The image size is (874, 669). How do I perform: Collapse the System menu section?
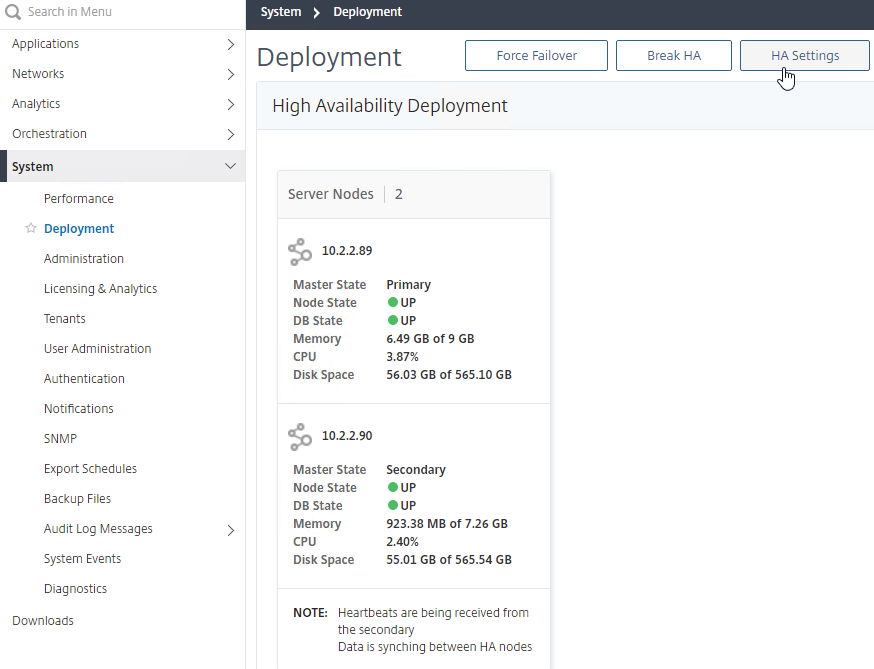pyautogui.click(x=230, y=166)
